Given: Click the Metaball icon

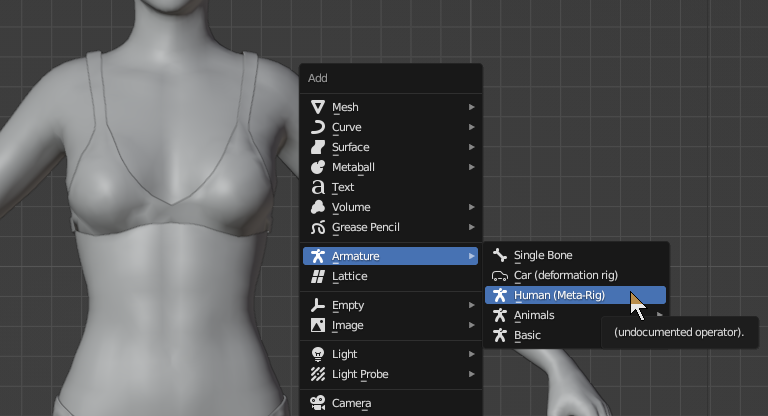Looking at the screenshot, I should (x=318, y=167).
